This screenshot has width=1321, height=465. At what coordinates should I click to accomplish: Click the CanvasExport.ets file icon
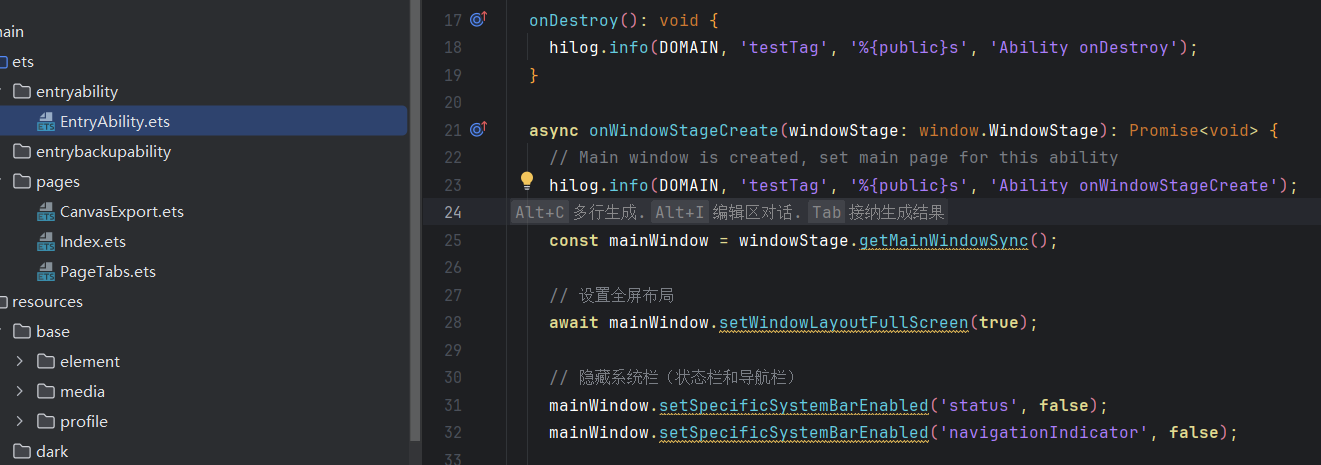pos(46,212)
